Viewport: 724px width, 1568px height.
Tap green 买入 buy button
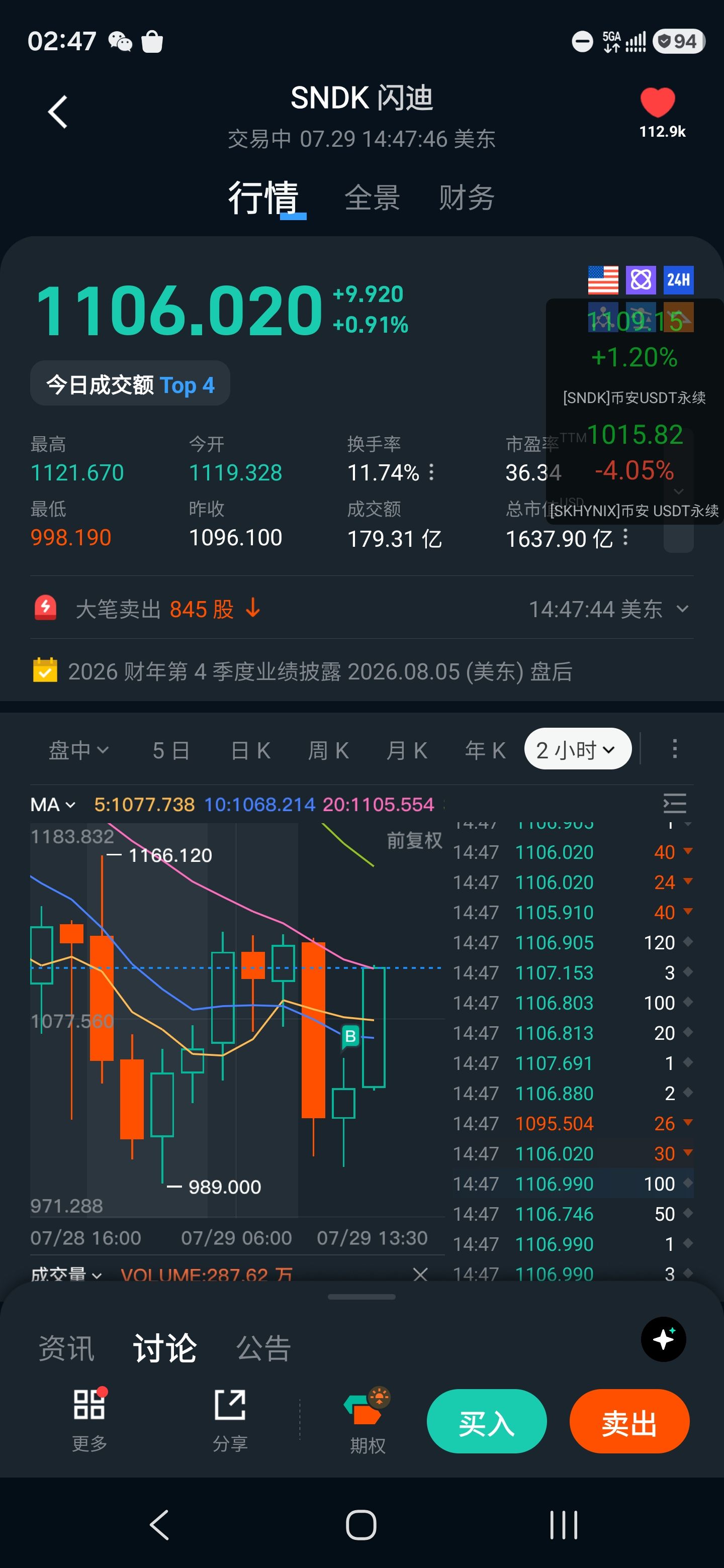[487, 1421]
